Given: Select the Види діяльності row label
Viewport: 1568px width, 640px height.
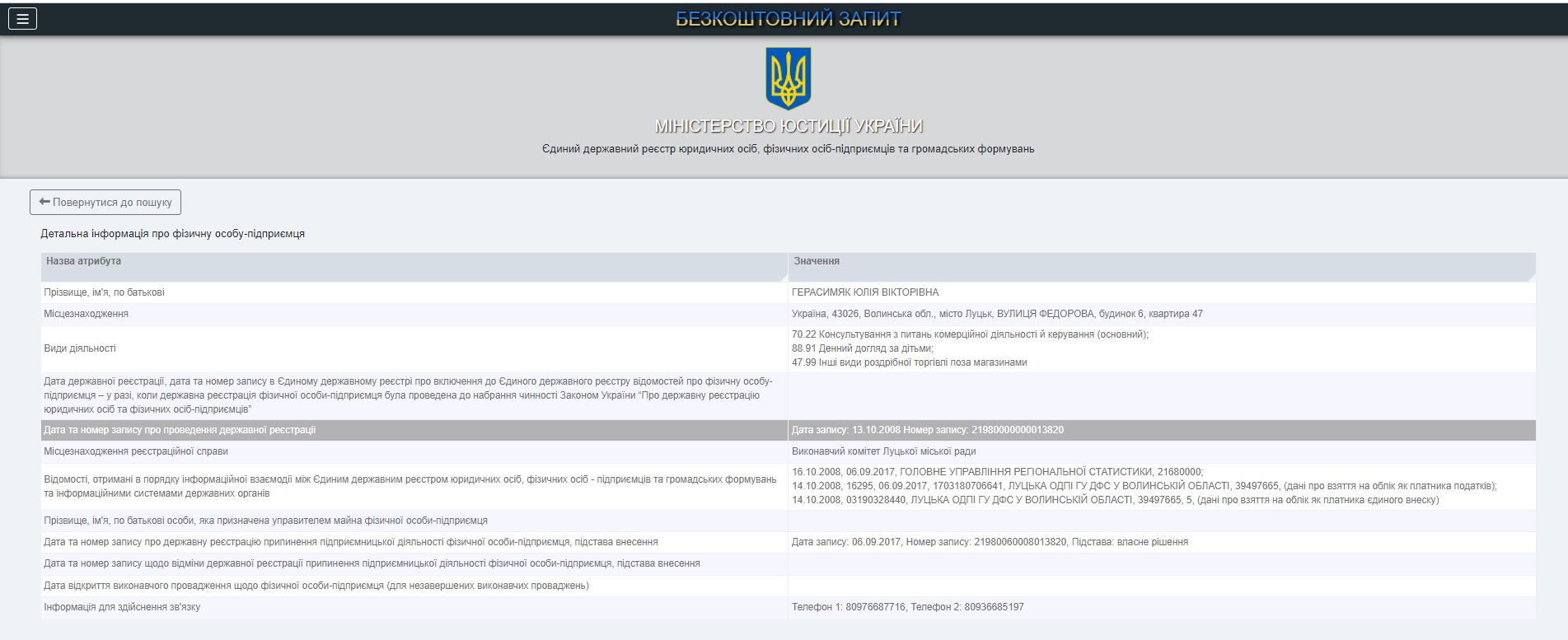Looking at the screenshot, I should [x=80, y=348].
